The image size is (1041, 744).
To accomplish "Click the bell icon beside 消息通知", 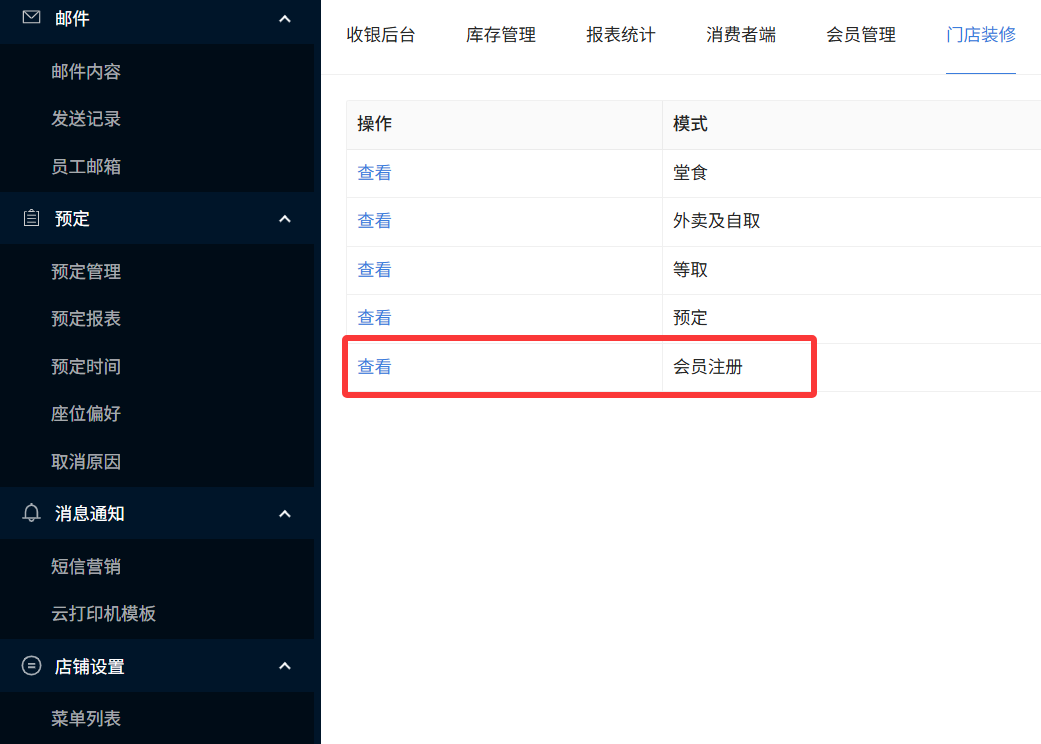I will click(x=31, y=513).
